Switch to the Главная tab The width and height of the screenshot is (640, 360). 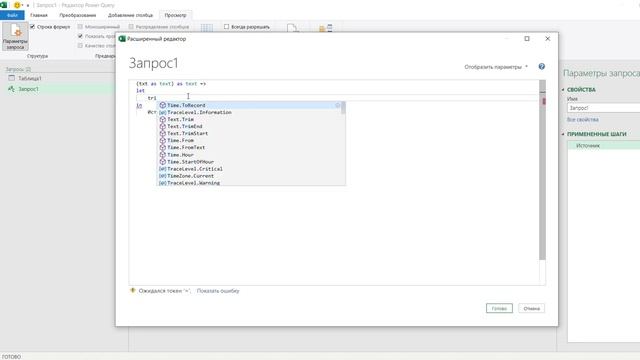click(x=39, y=15)
